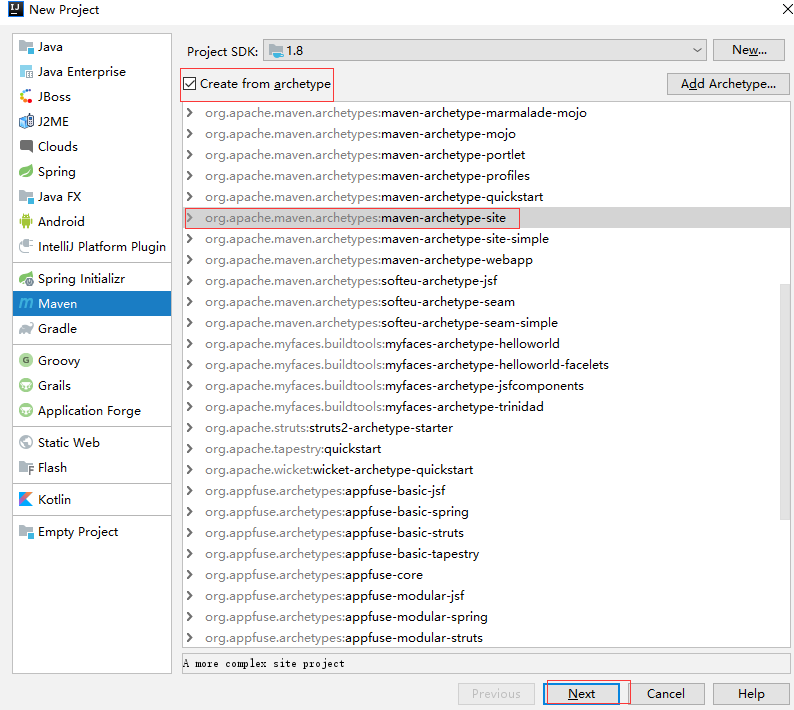Uncheck Create from archetype checkbox
The width and height of the screenshot is (794, 710).
pyautogui.click(x=190, y=84)
